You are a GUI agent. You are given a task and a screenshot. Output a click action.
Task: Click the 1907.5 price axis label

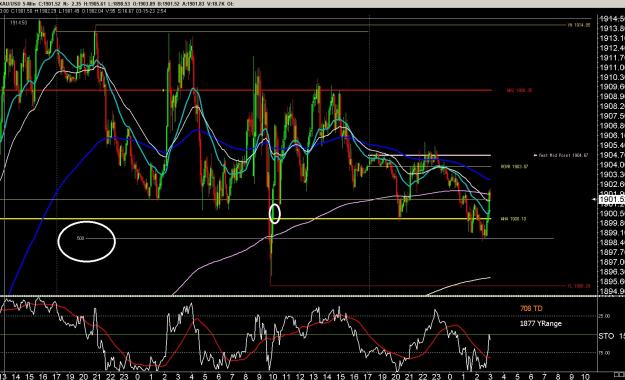(x=612, y=116)
